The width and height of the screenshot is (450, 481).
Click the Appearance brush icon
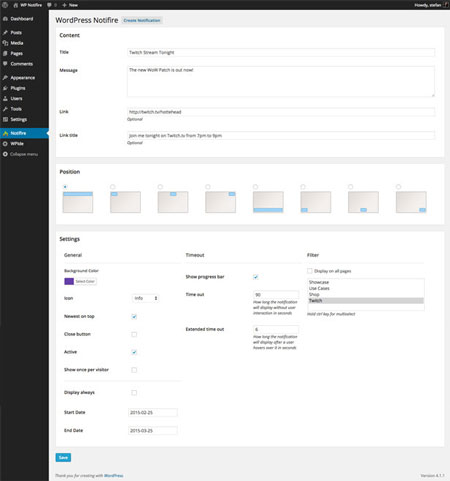(x=5, y=78)
